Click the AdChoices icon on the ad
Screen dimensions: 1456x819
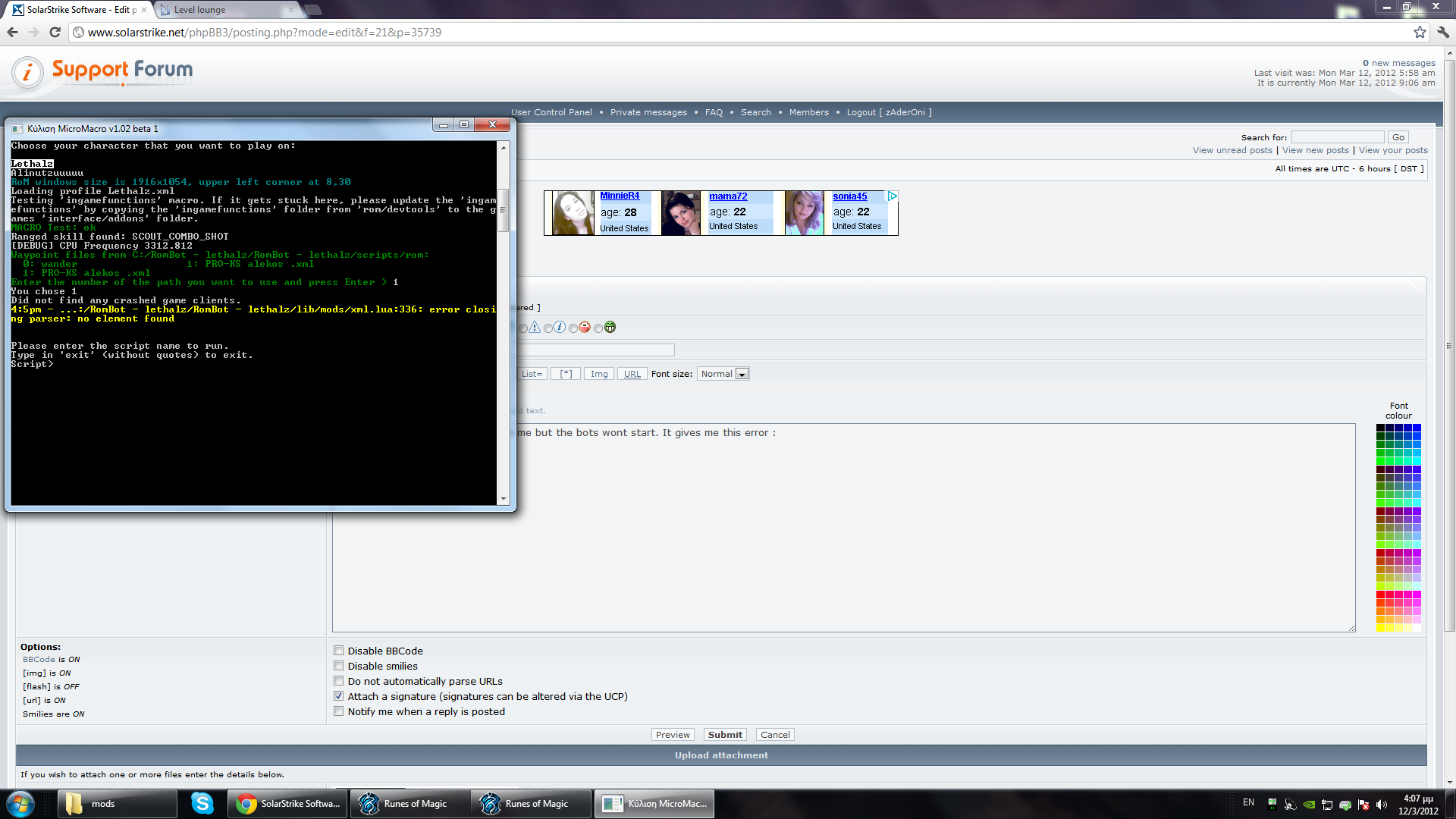(x=893, y=196)
